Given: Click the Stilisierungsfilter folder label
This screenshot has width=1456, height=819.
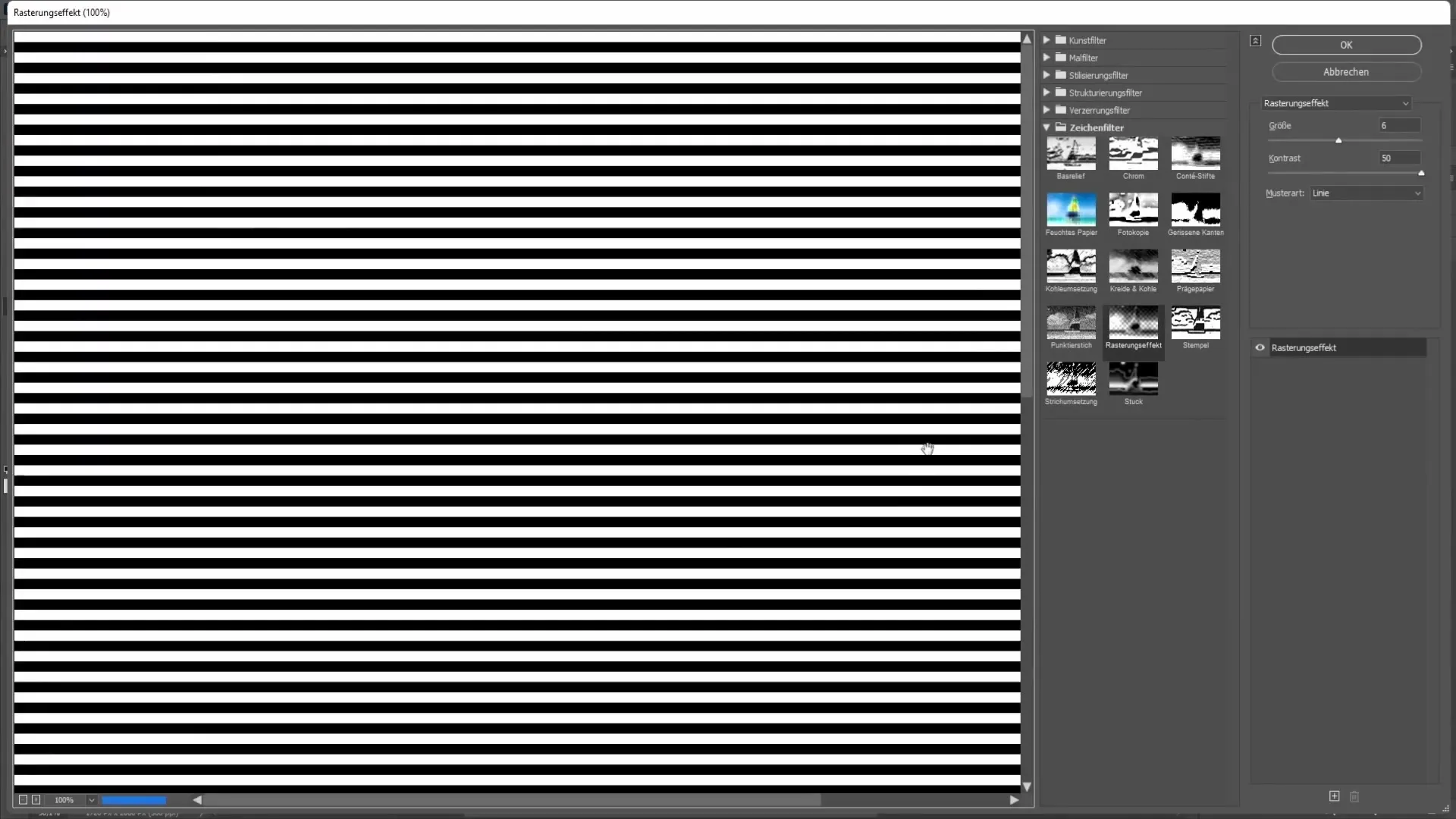Looking at the screenshot, I should [x=1099, y=75].
